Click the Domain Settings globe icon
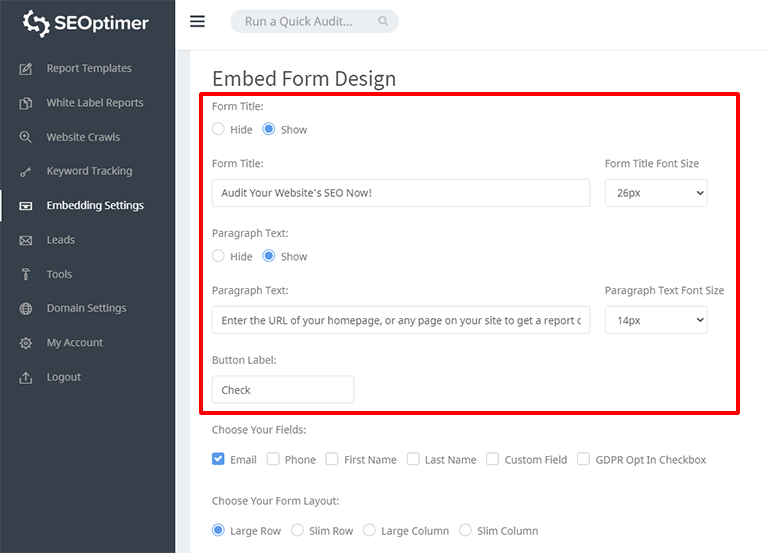Viewport: 770px width, 553px height. pos(26,308)
